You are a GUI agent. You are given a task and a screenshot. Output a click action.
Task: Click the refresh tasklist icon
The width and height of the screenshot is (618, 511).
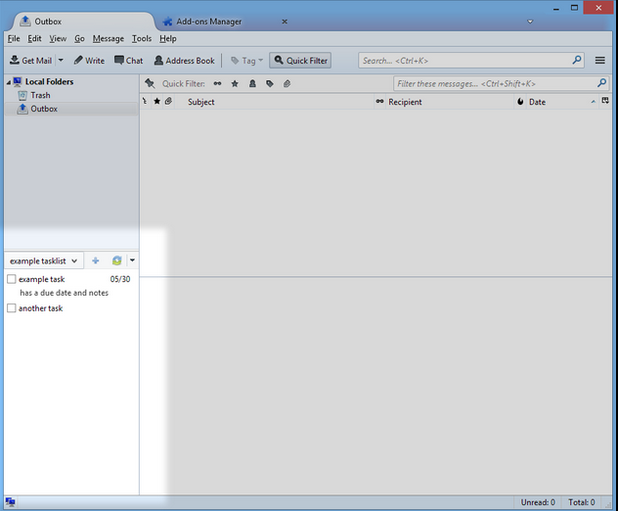(x=117, y=261)
